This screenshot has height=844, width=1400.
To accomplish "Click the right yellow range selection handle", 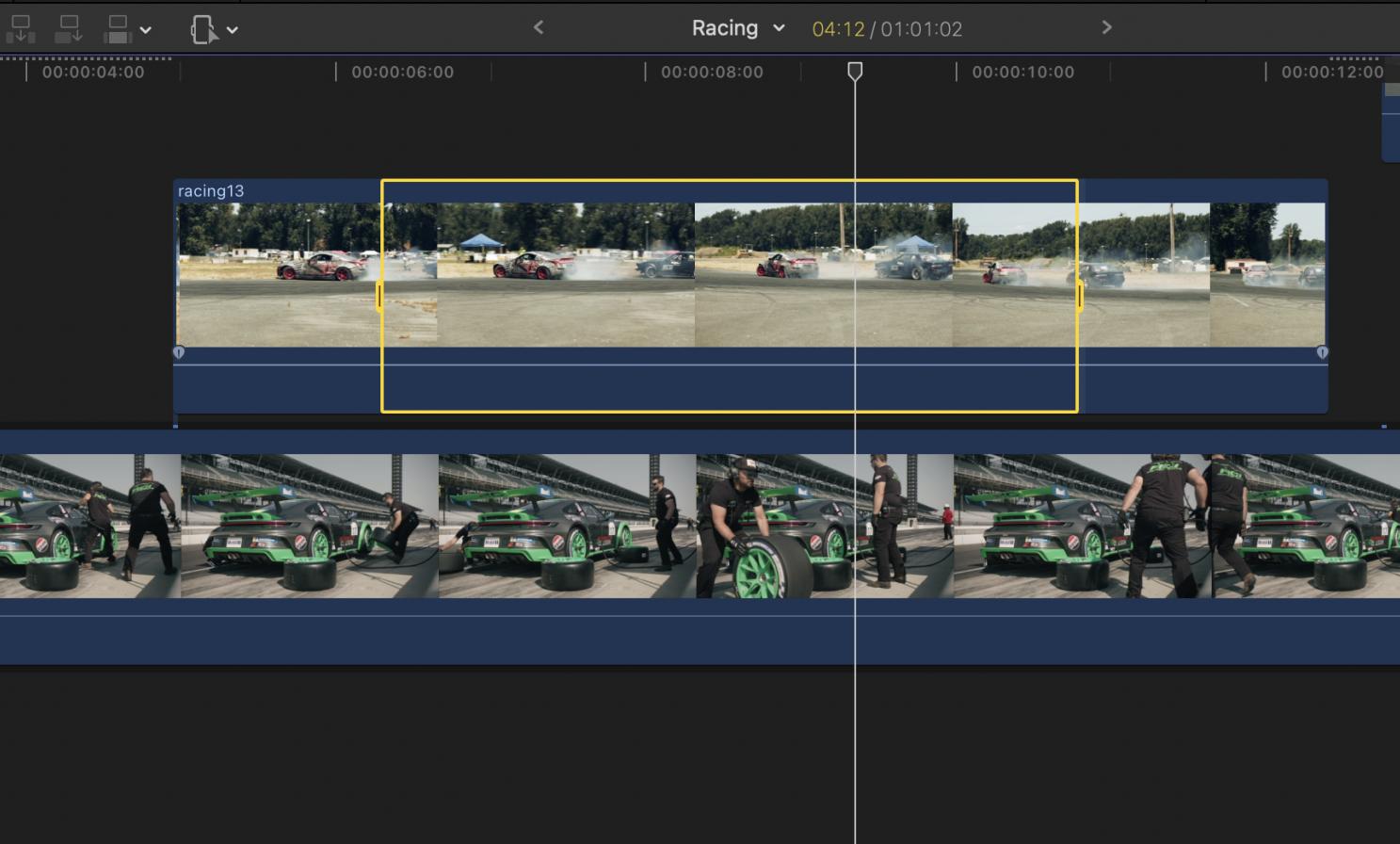I will [1079, 296].
